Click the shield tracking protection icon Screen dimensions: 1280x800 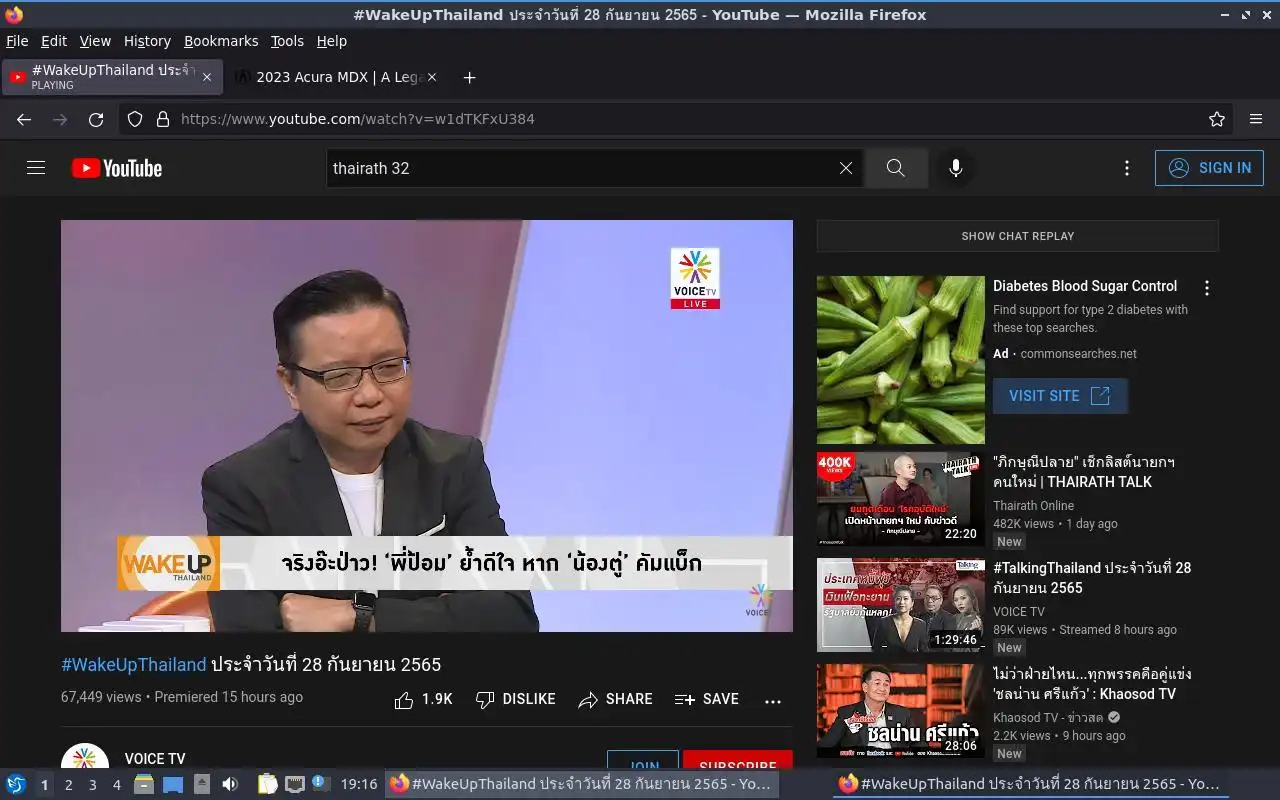135,119
